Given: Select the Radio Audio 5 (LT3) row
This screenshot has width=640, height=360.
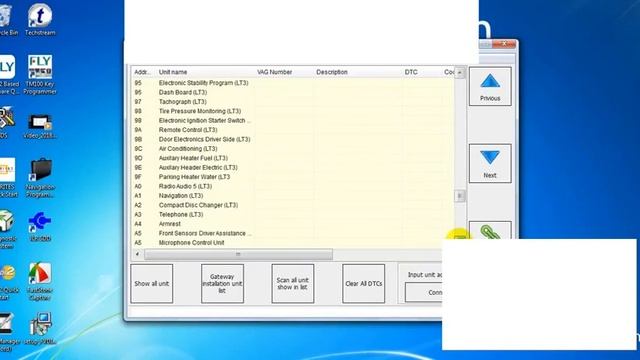Looking at the screenshot, I should click(292, 186).
